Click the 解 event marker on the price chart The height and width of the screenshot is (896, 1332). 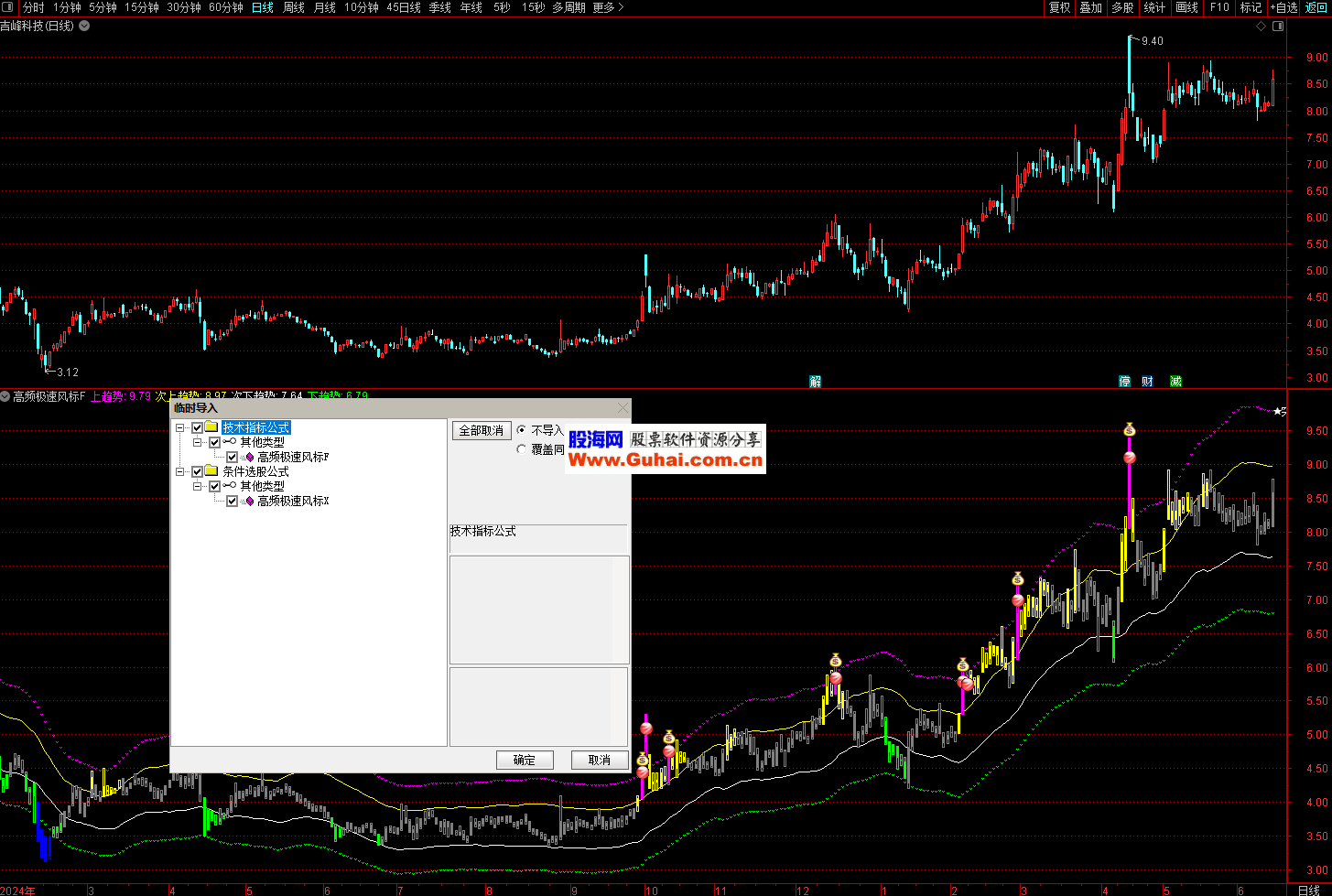point(816,382)
